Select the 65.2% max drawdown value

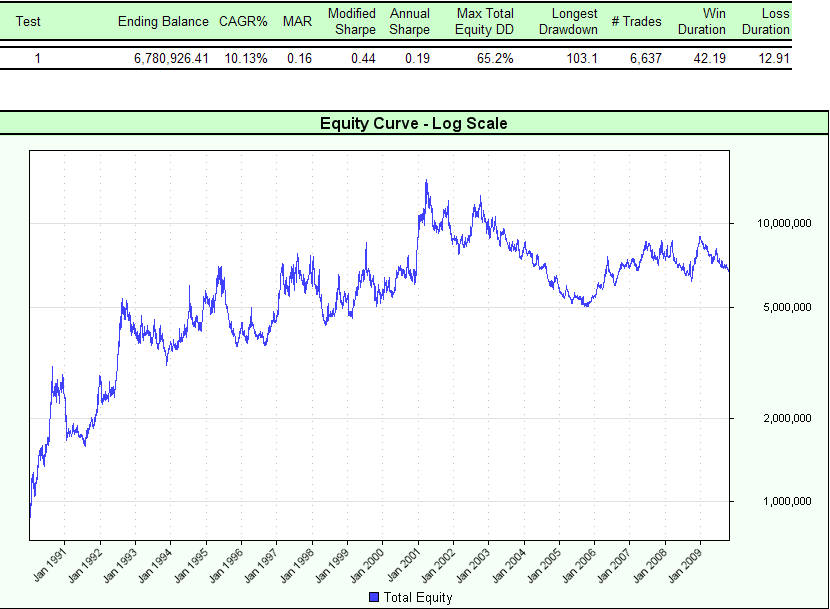[495, 58]
